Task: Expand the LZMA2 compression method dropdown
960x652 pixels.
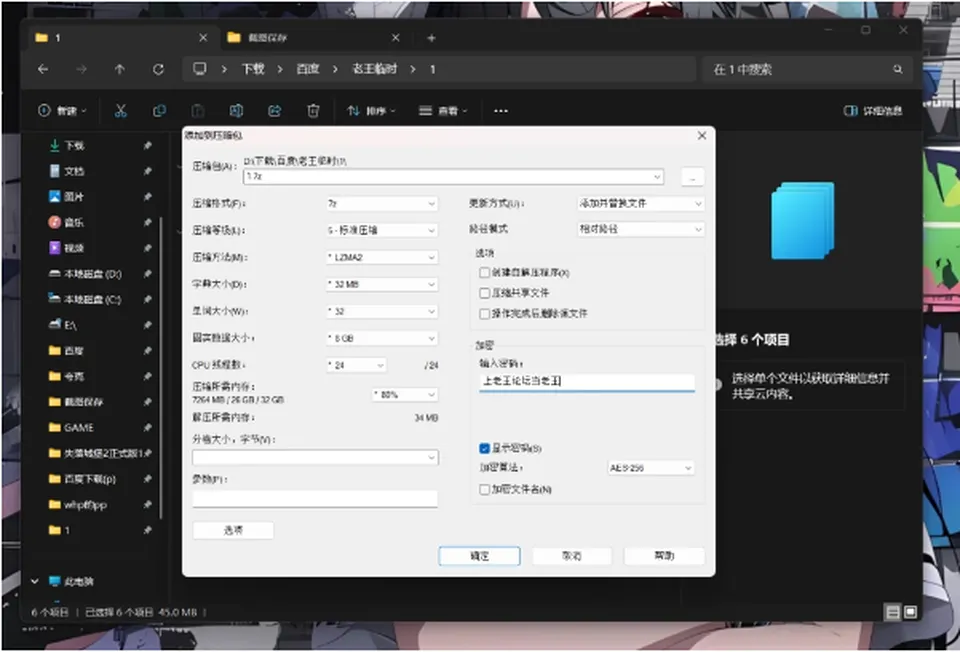Action: [x=382, y=257]
